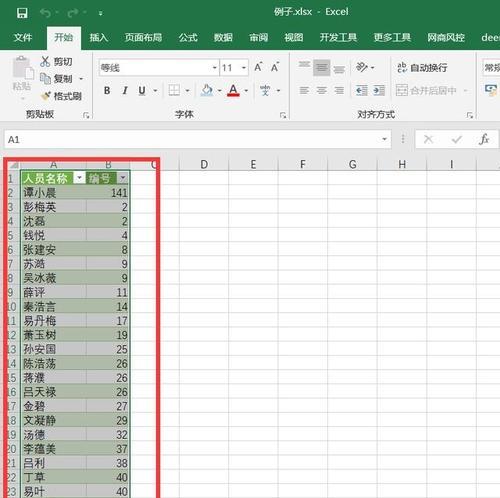The height and width of the screenshot is (498, 500).
Task: Open the 人员名称 filter dropdown
Action: tap(79, 178)
